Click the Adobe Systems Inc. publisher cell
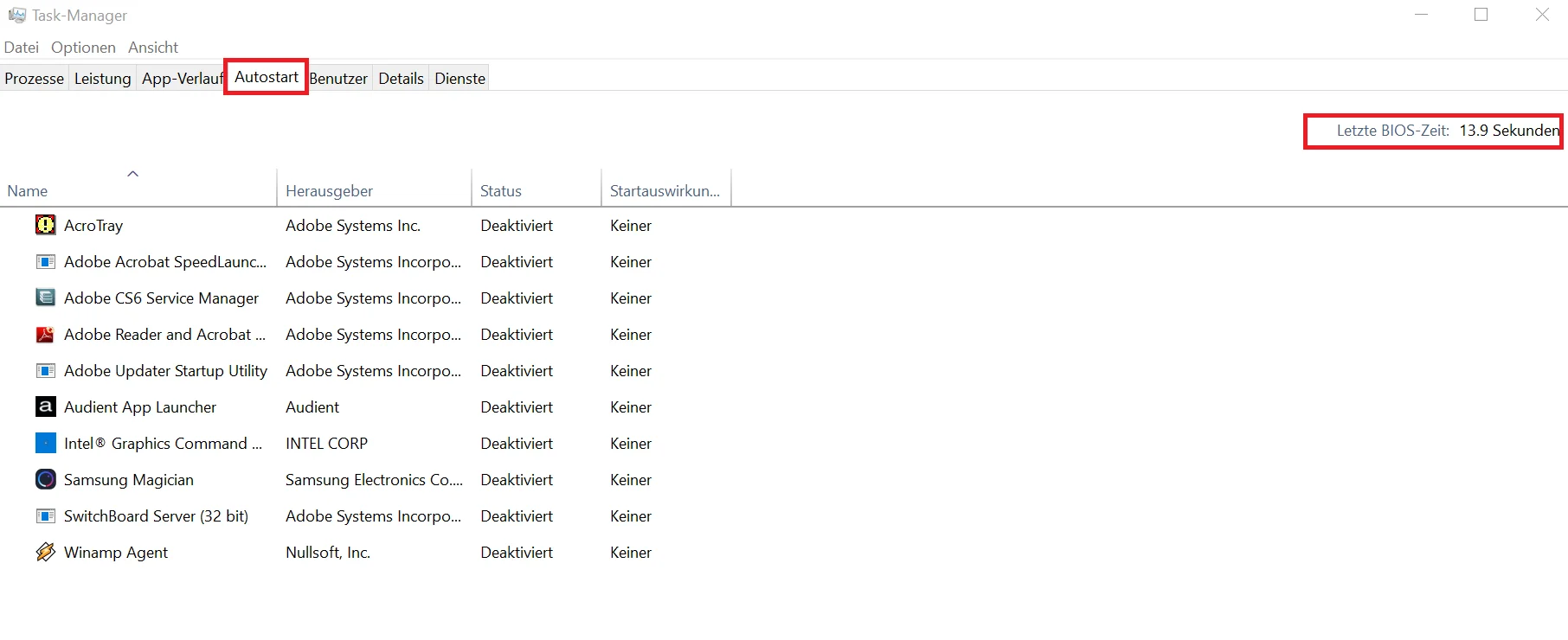 (x=353, y=226)
